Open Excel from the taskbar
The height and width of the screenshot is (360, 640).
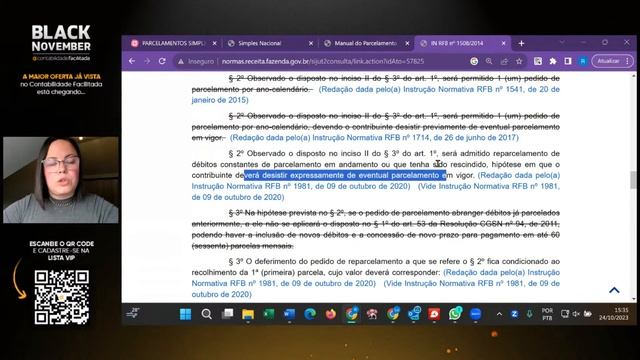tap(269, 314)
